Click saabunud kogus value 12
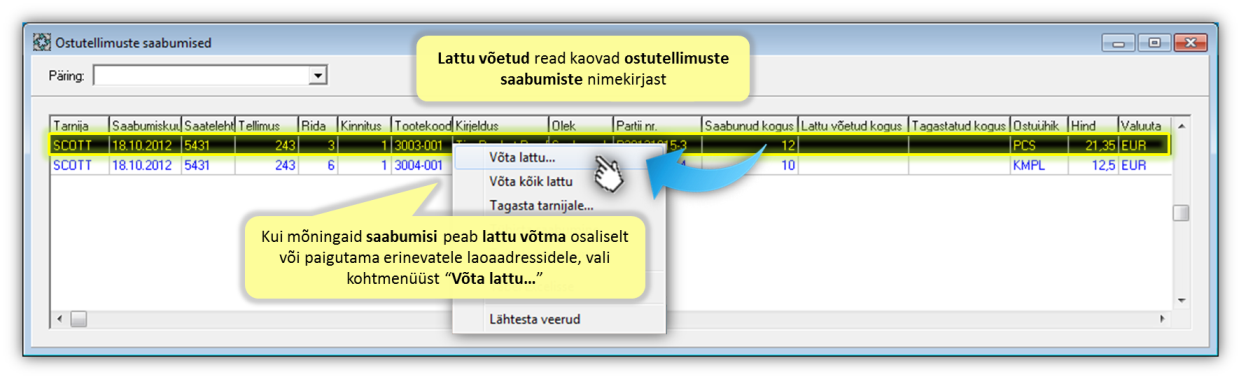Screen dimensions: 1241x379 tap(750, 145)
